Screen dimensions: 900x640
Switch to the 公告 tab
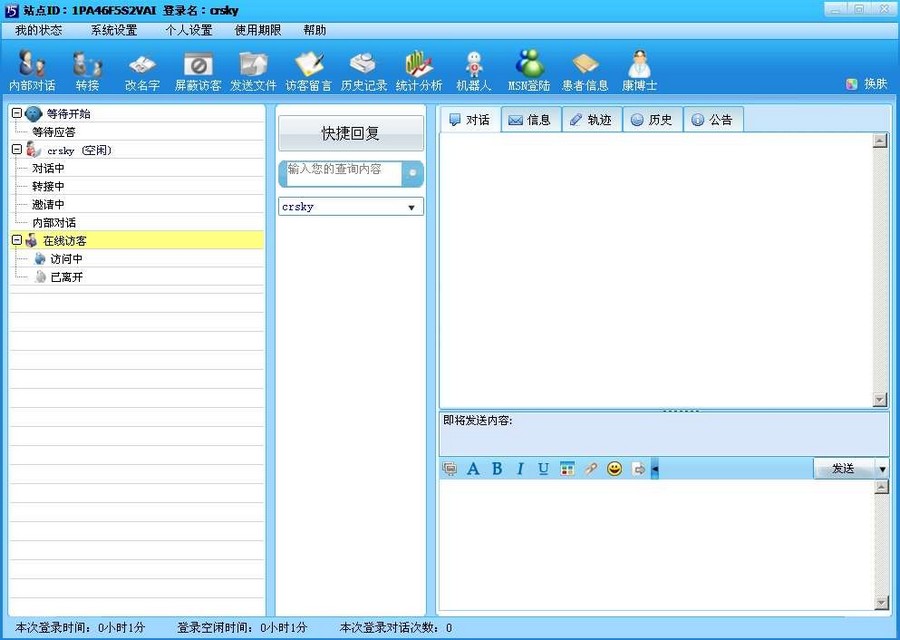713,119
